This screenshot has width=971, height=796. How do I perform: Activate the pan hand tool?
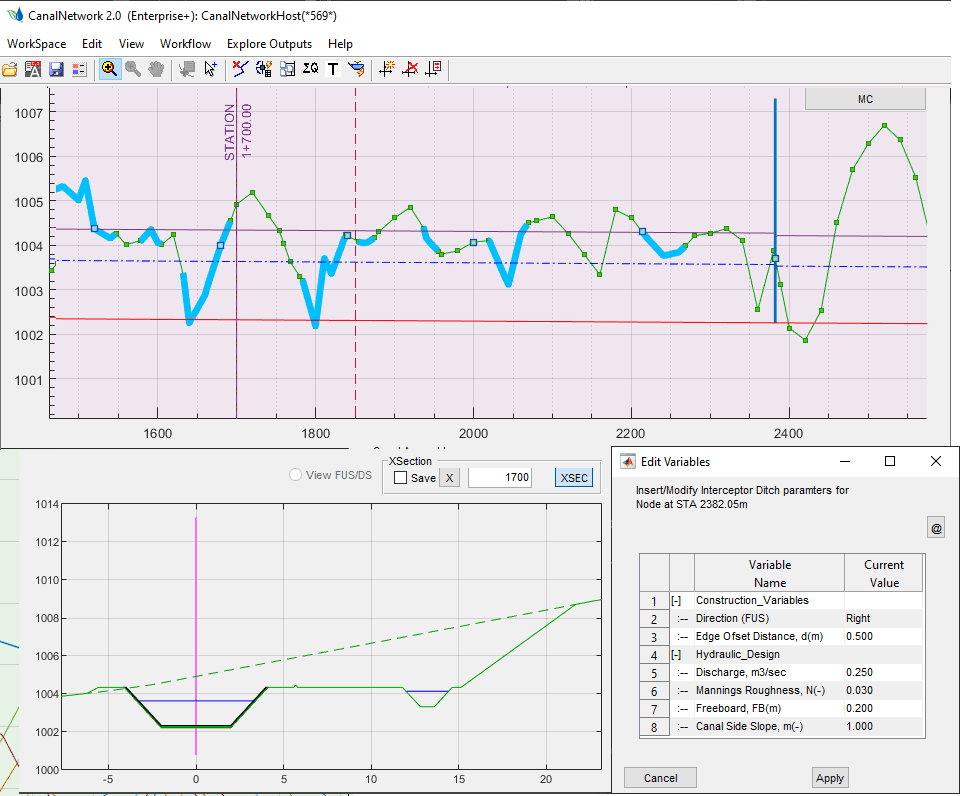(x=156, y=69)
